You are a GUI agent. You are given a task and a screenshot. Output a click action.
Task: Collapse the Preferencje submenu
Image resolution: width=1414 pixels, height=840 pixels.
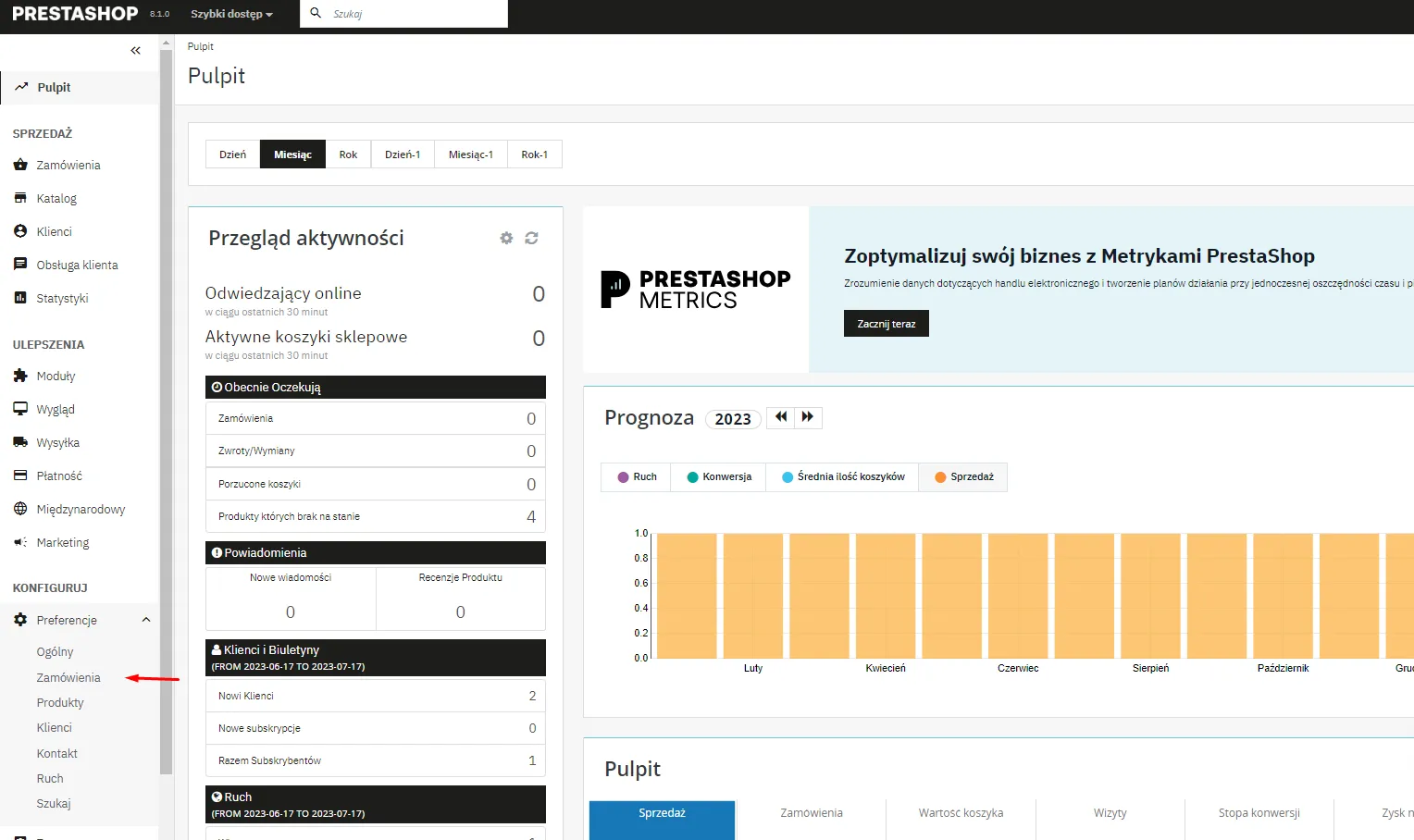145,620
